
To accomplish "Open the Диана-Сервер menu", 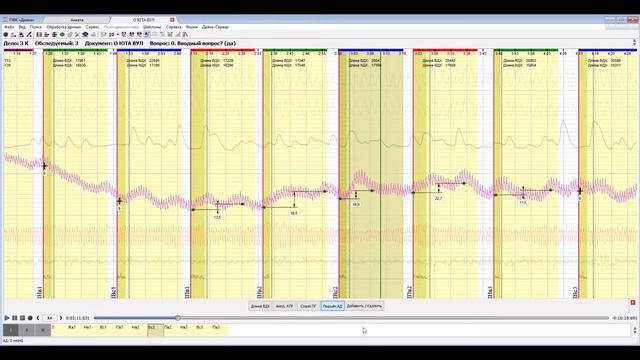I will (216, 27).
